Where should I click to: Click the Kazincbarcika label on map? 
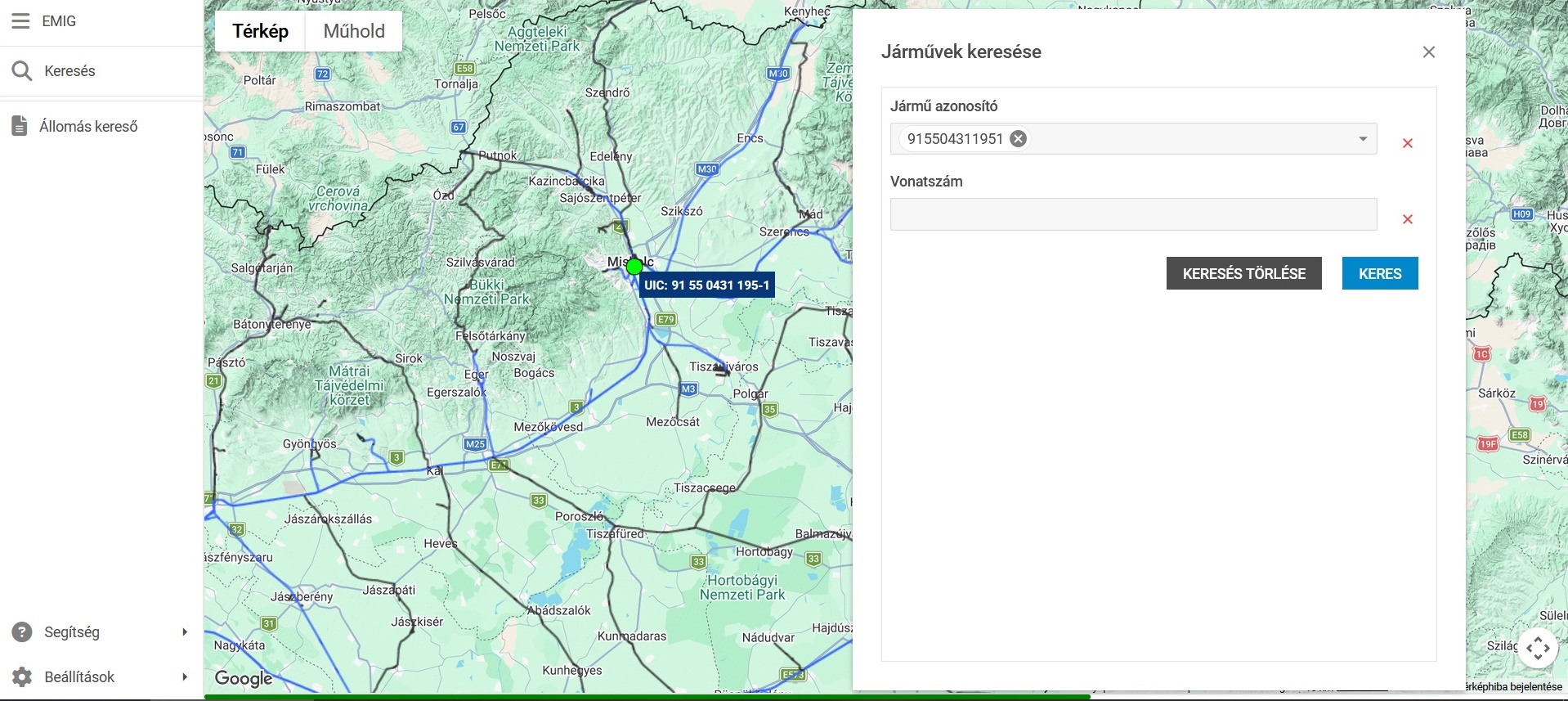click(567, 181)
